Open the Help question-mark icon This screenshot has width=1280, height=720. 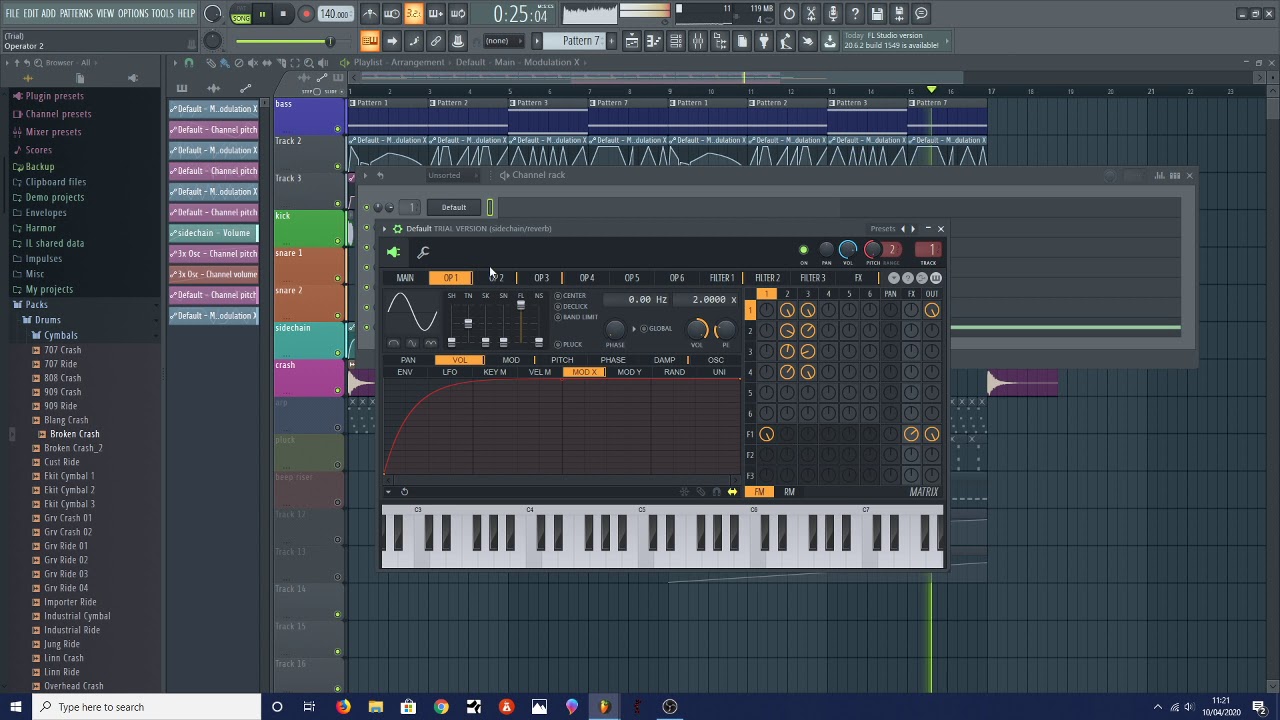click(855, 14)
